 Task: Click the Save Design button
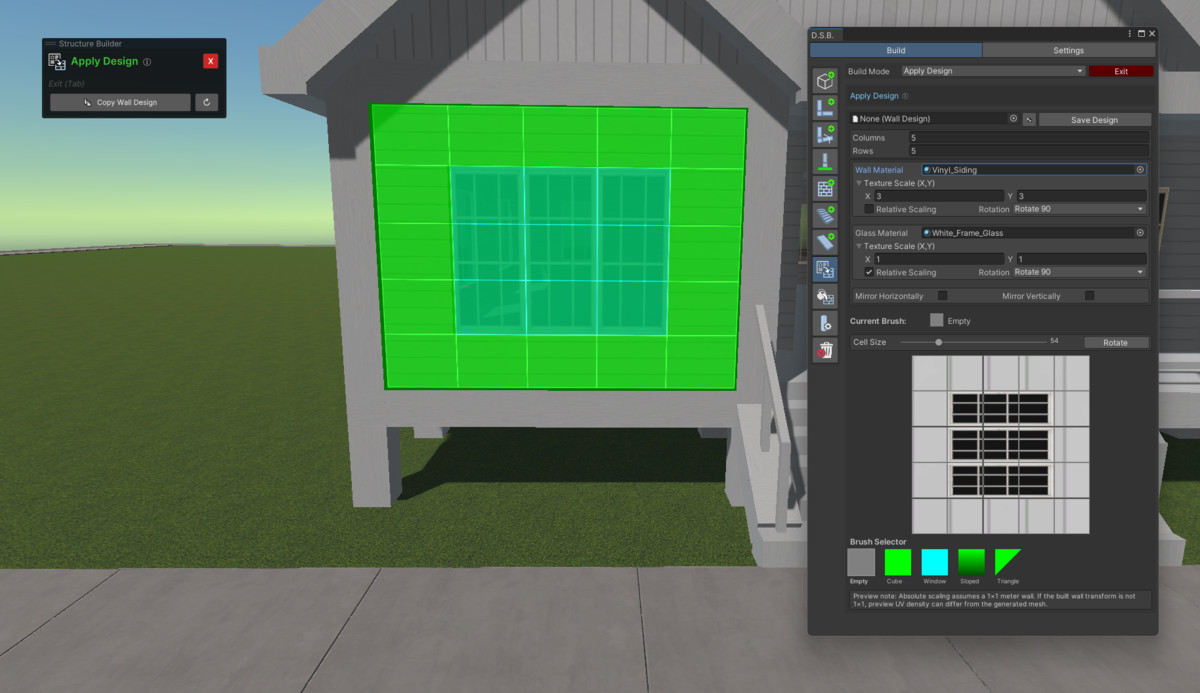[x=1094, y=120]
